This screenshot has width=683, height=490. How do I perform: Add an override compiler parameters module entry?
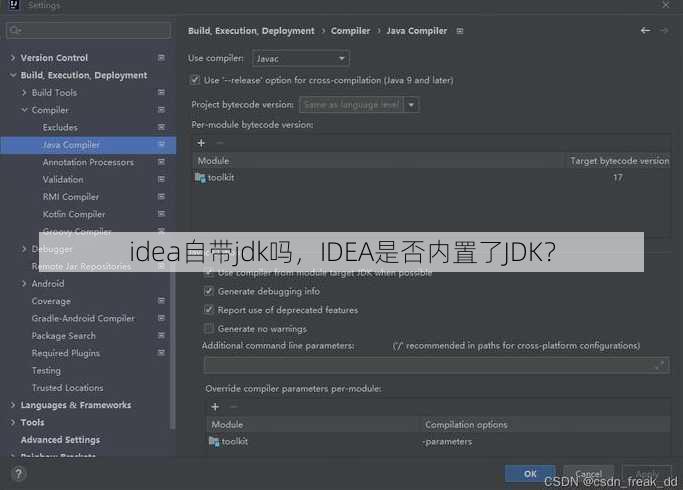point(215,407)
